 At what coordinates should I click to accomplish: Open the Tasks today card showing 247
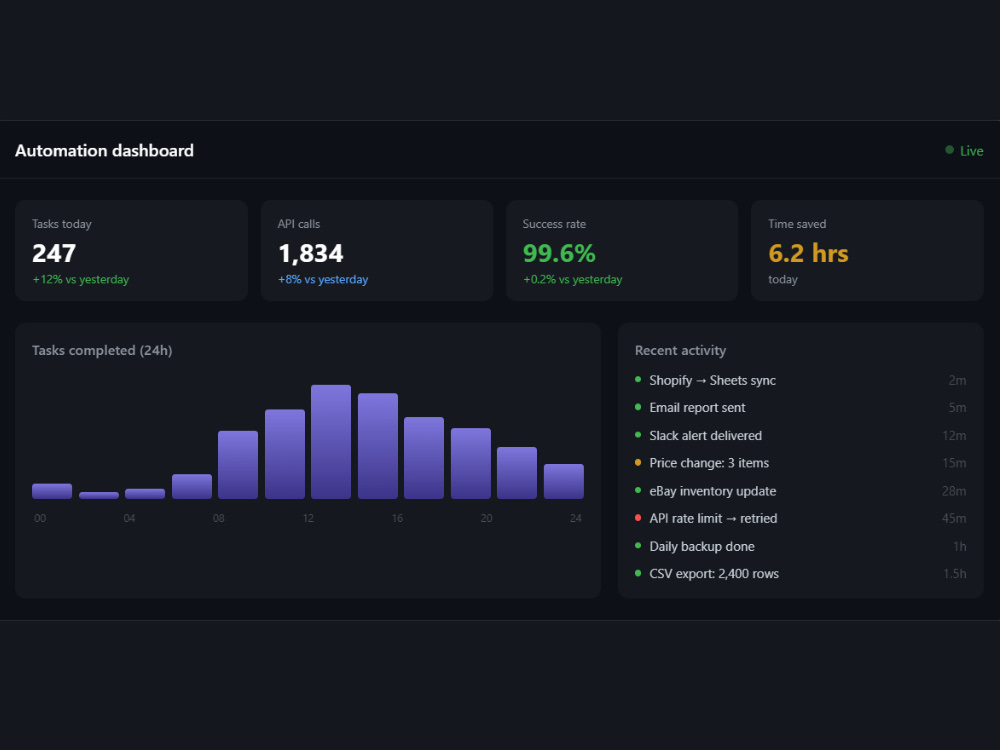[x=131, y=251]
